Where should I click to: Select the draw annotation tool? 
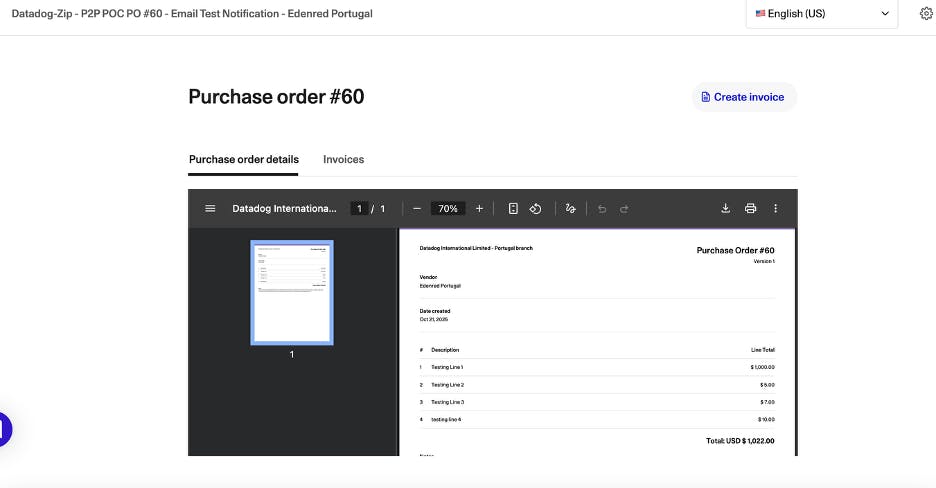(571, 208)
